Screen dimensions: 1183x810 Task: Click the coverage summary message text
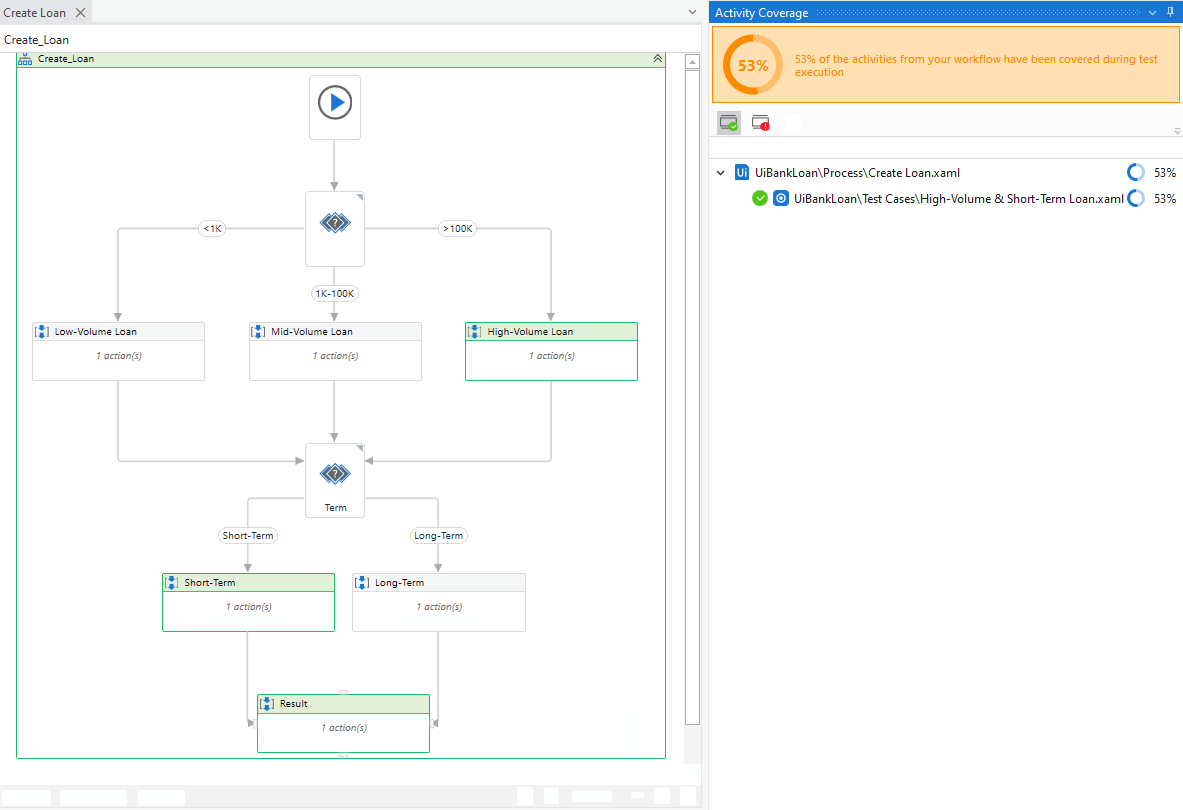(x=976, y=66)
